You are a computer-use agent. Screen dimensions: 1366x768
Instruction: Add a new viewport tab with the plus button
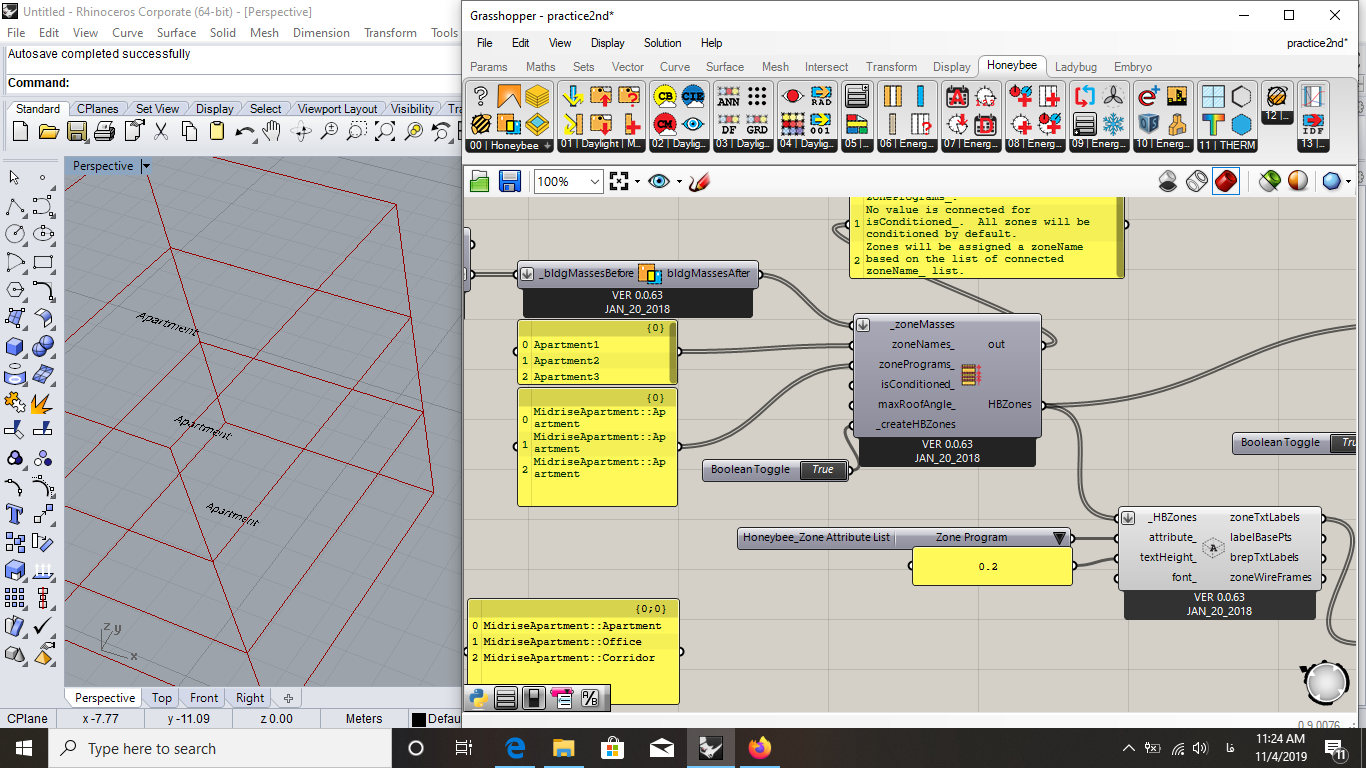288,698
